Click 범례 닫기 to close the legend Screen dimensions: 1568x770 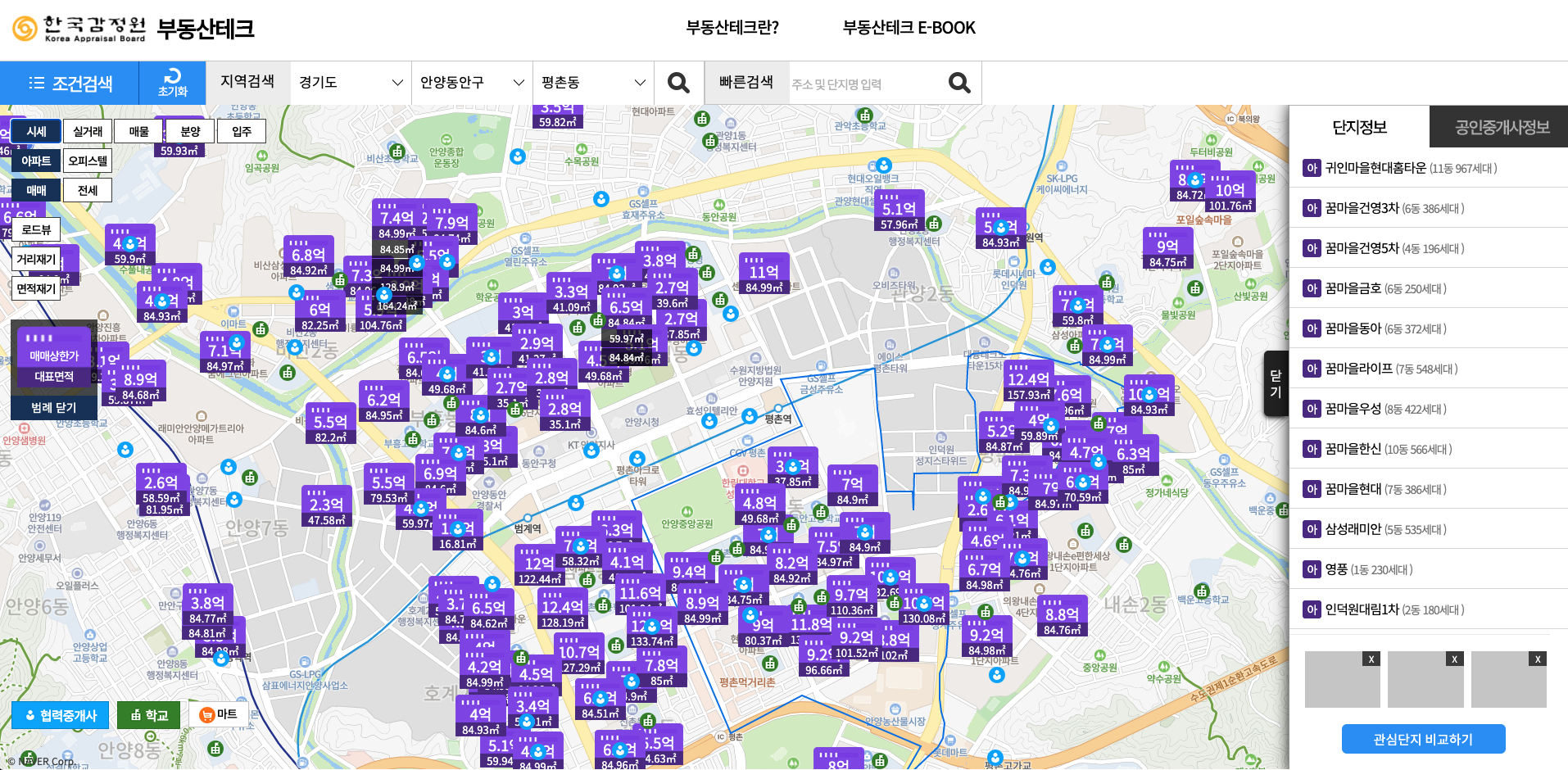[54, 408]
